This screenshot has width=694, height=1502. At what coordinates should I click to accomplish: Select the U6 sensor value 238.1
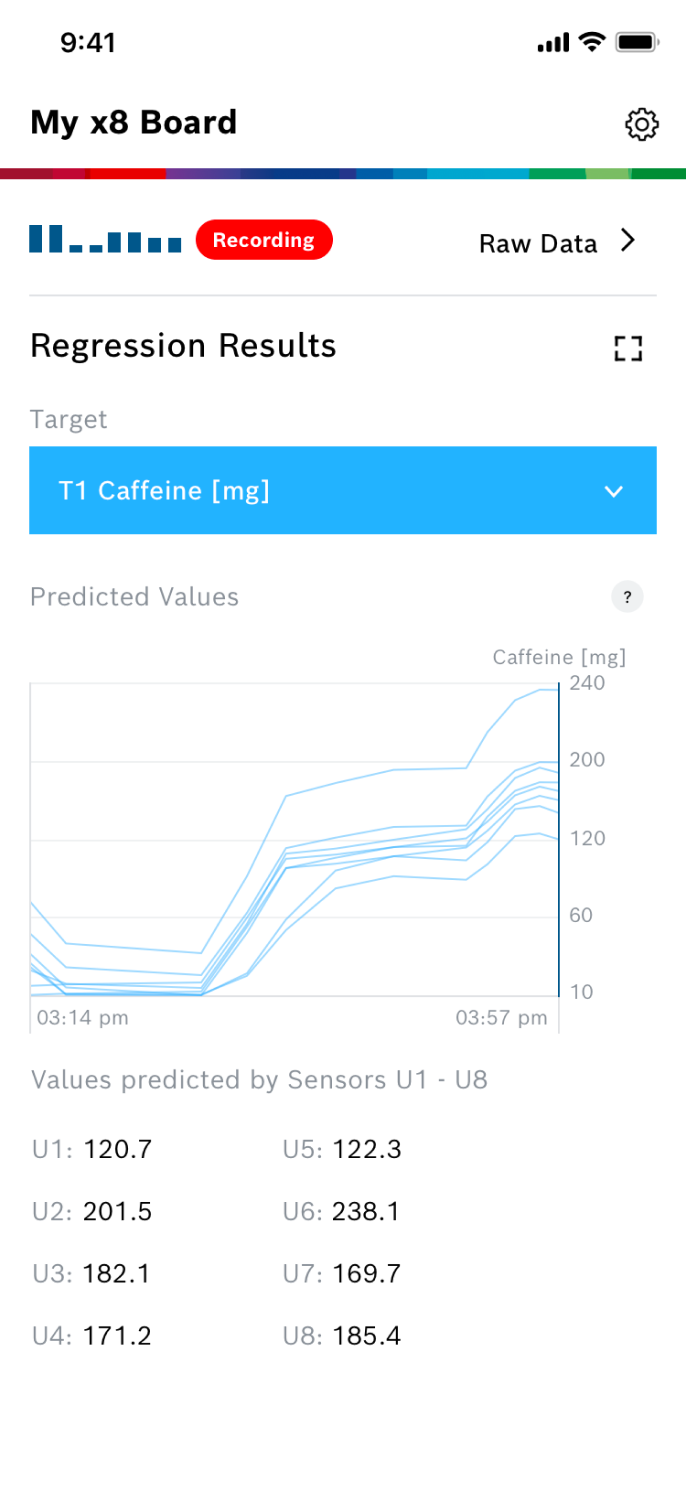click(x=366, y=1212)
